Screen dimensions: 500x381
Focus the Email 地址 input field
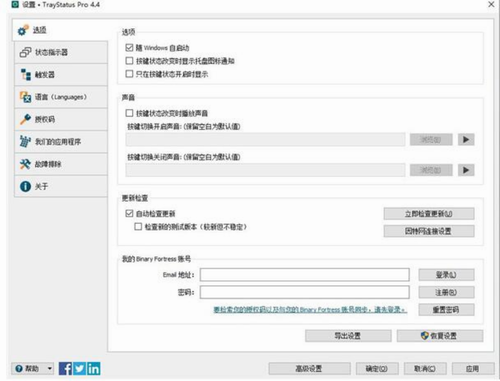click(305, 275)
